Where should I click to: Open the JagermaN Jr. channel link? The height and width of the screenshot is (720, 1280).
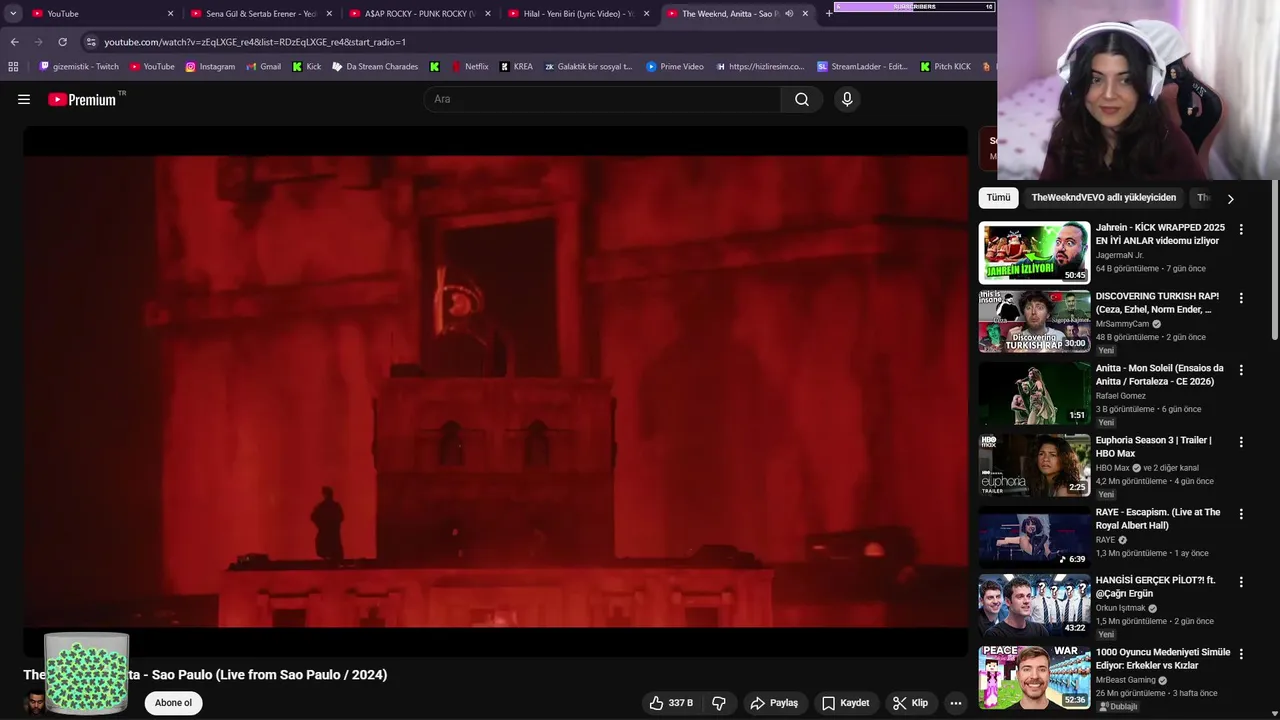(x=1119, y=256)
